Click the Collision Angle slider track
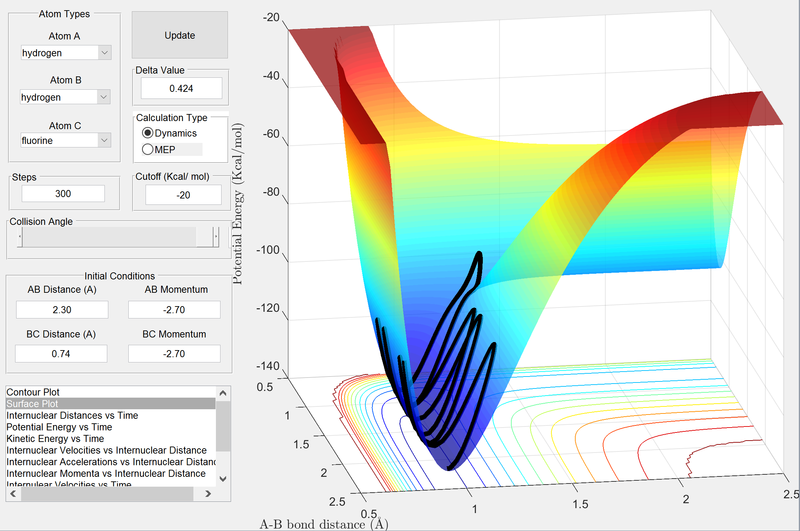Viewport: 800px width, 531px height. point(109,237)
